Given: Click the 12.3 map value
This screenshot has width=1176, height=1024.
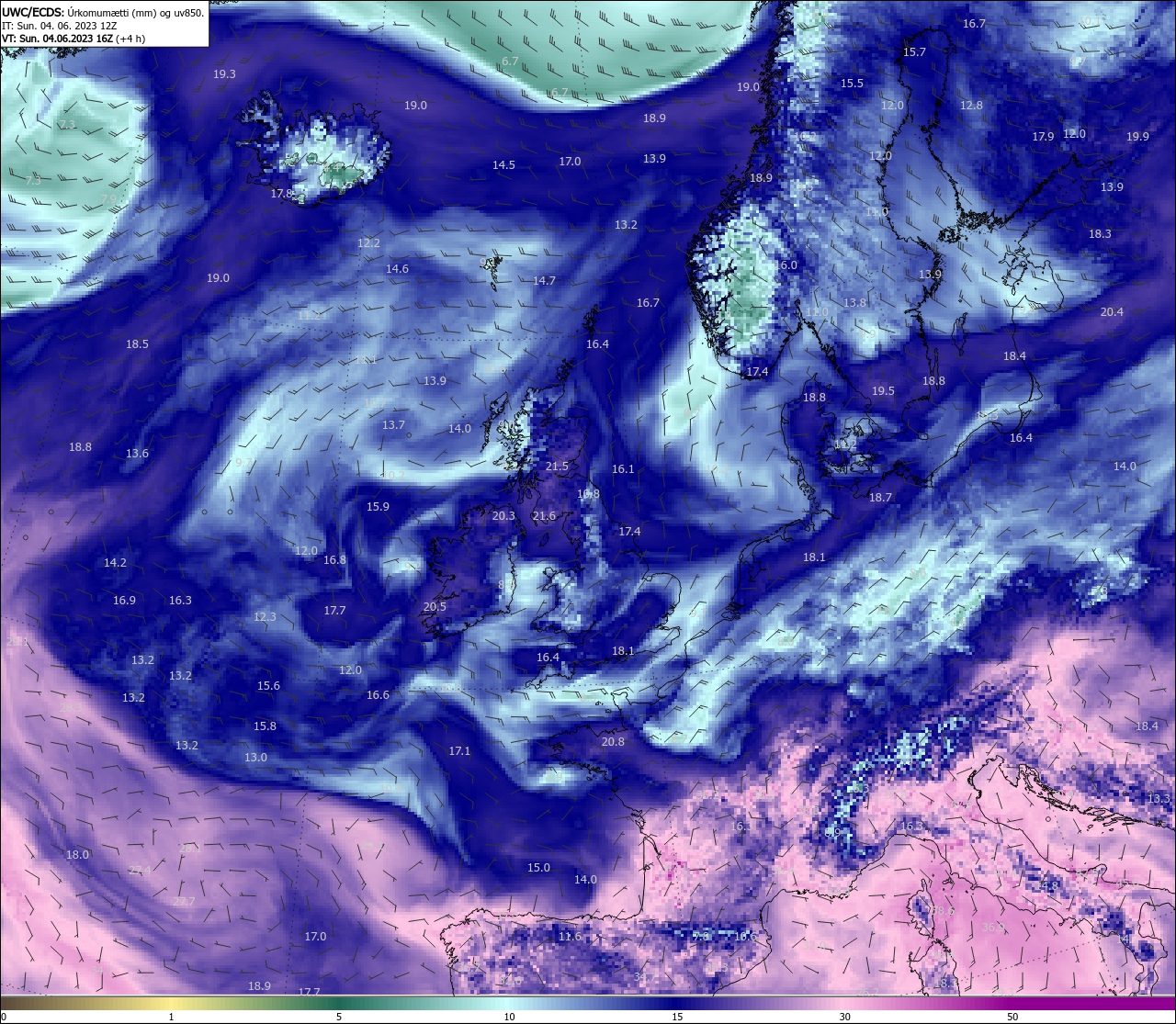Looking at the screenshot, I should [265, 617].
